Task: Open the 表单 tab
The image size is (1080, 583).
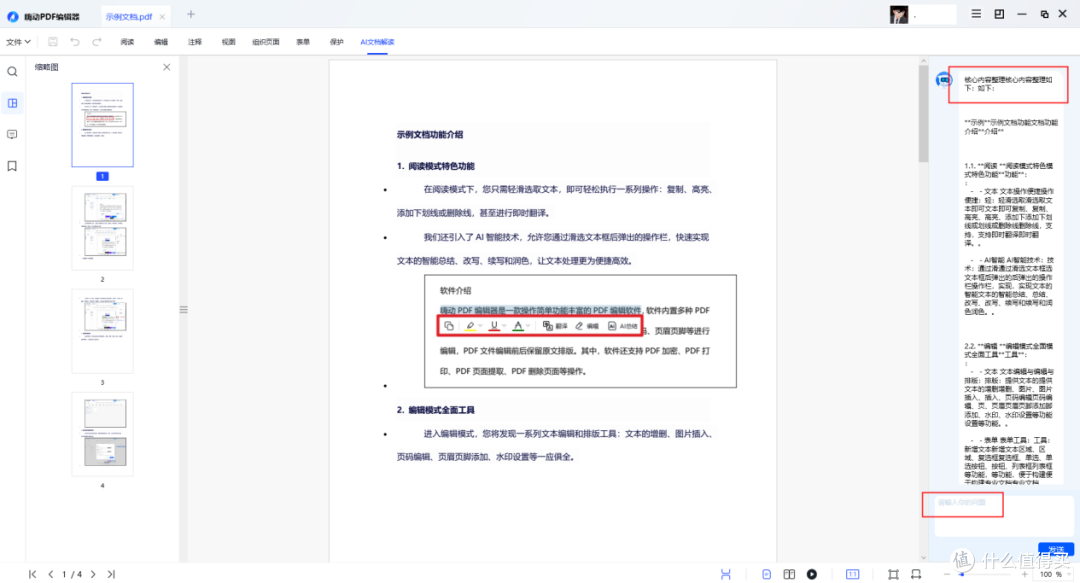Action: coord(303,42)
